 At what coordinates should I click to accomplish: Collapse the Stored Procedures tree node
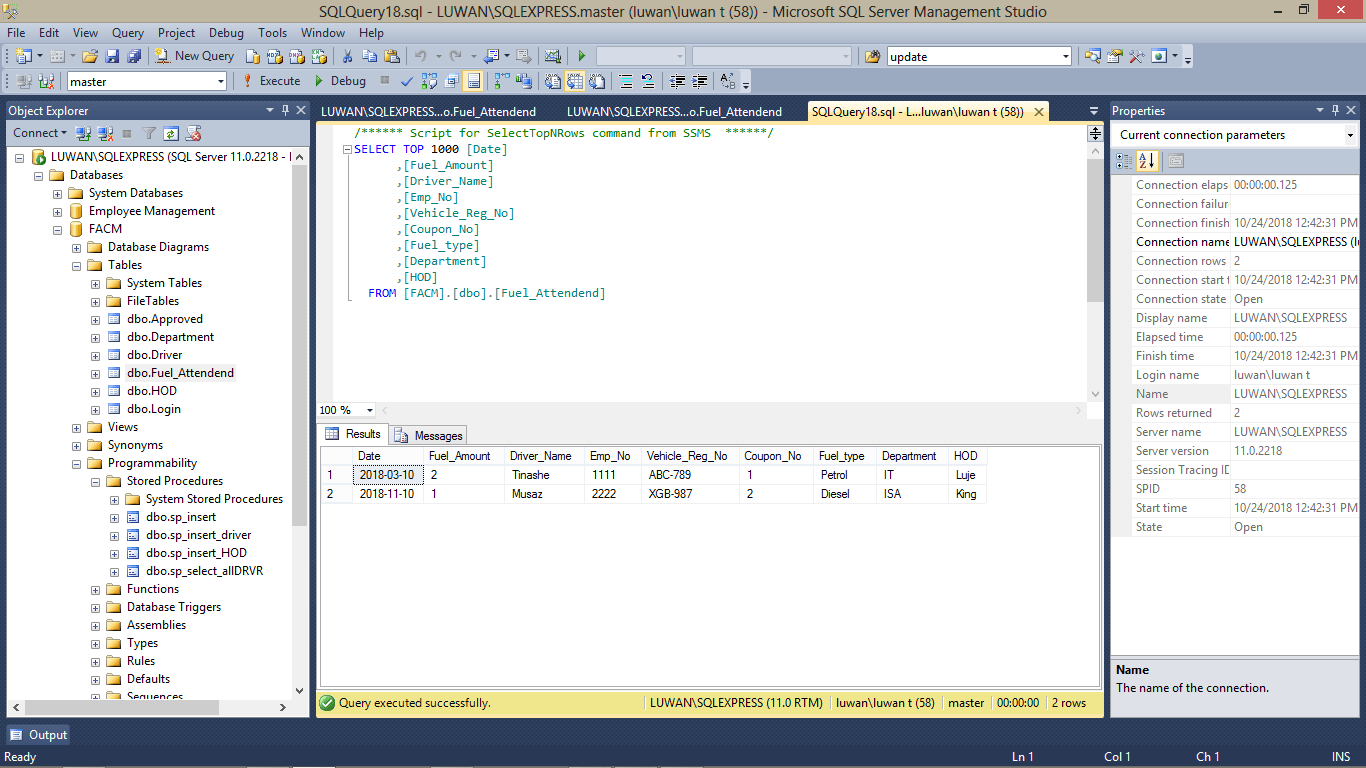point(96,481)
